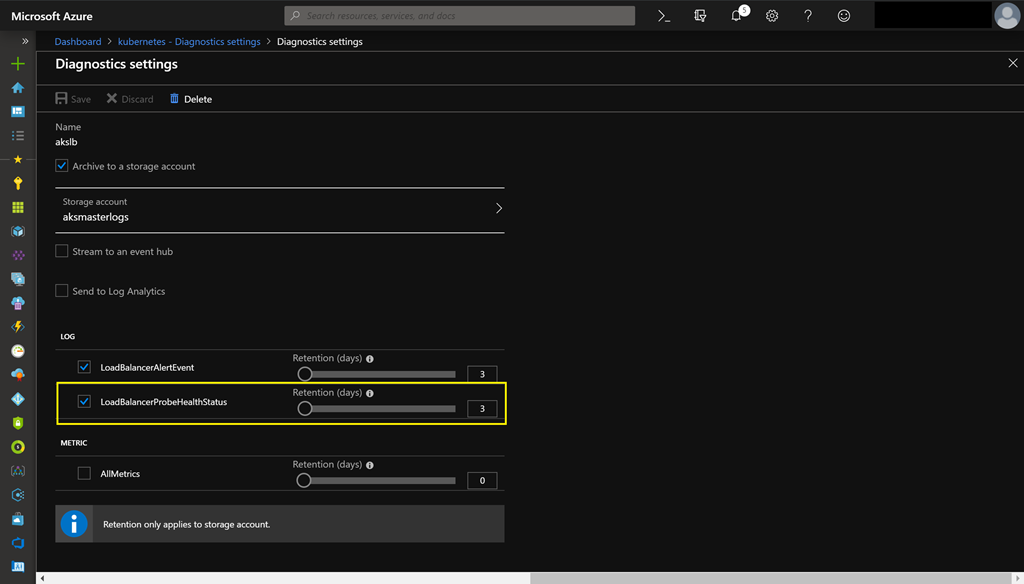Open directory and subscription filter icon
The width and height of the screenshot is (1024, 584).
coord(700,16)
